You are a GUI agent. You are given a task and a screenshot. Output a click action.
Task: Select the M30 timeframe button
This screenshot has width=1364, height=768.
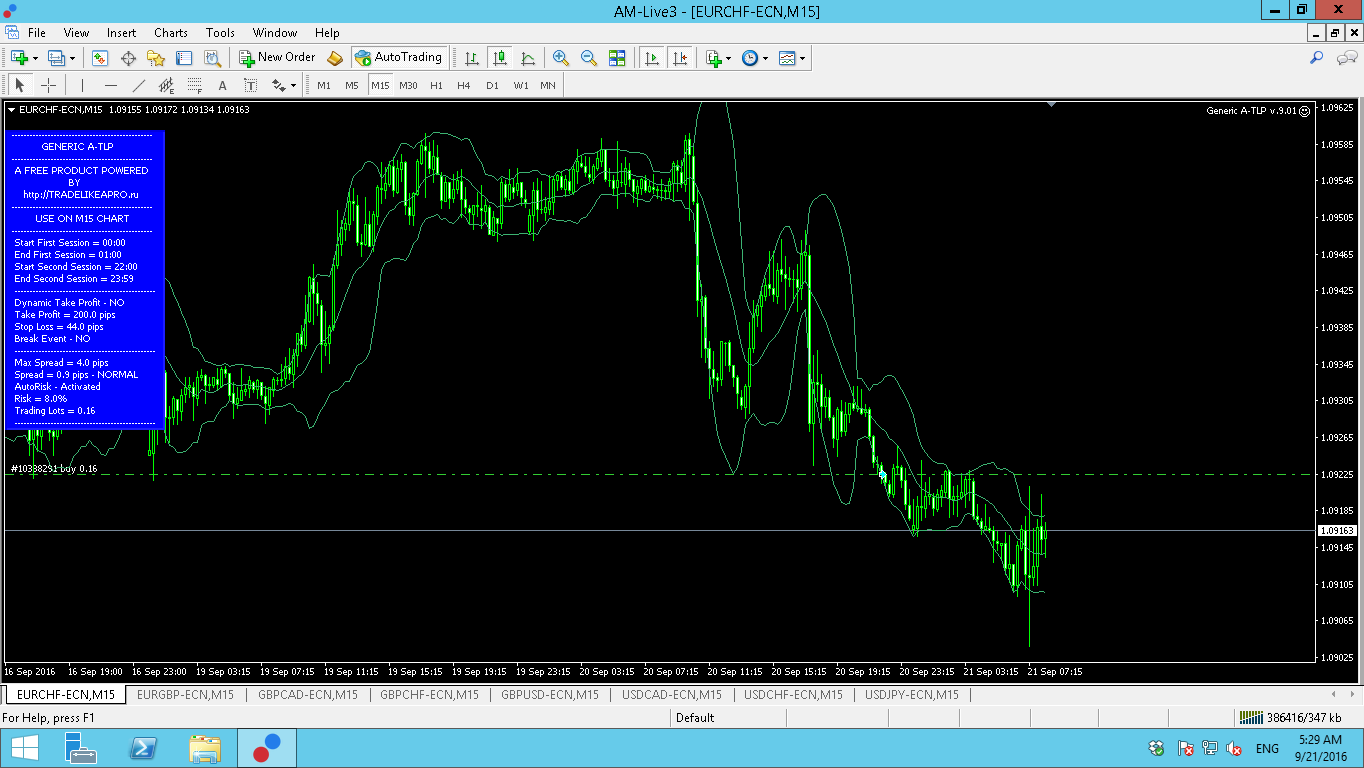point(408,85)
